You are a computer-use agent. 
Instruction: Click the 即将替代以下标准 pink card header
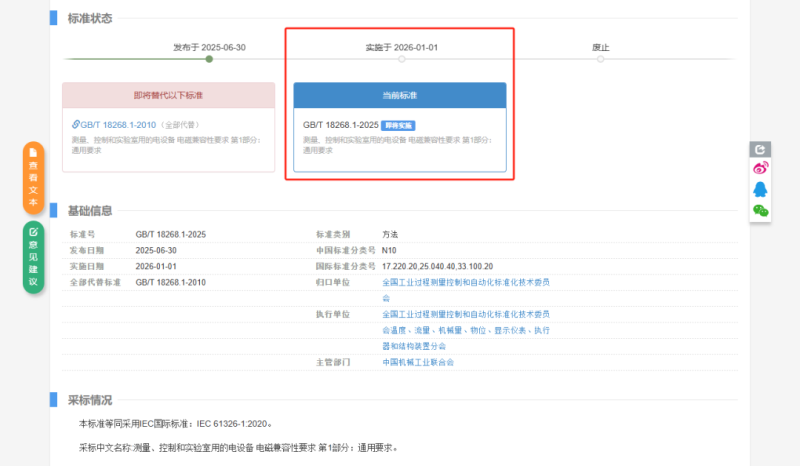(168, 95)
